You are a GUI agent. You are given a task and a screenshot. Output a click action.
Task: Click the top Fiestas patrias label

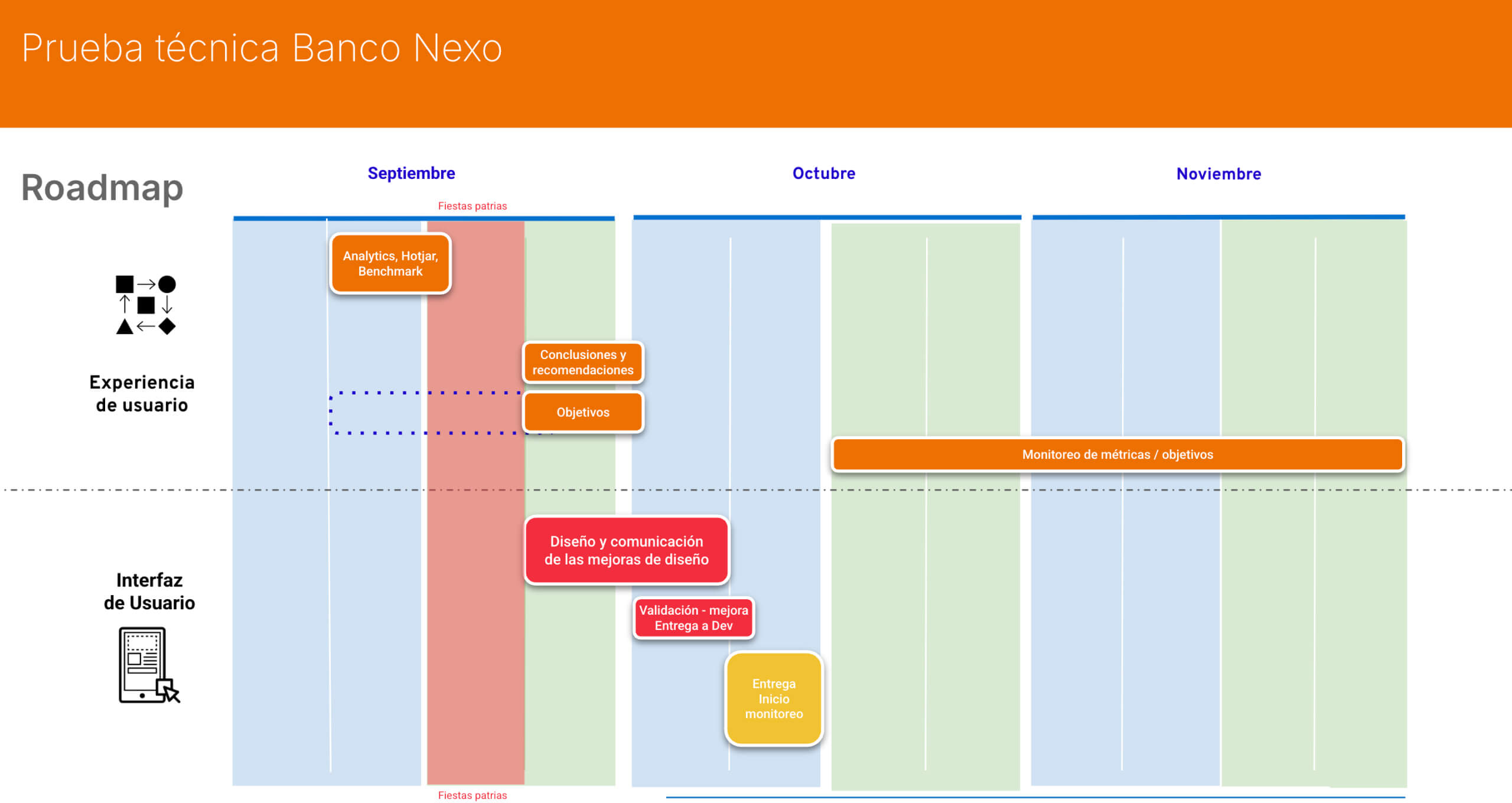[x=472, y=206]
